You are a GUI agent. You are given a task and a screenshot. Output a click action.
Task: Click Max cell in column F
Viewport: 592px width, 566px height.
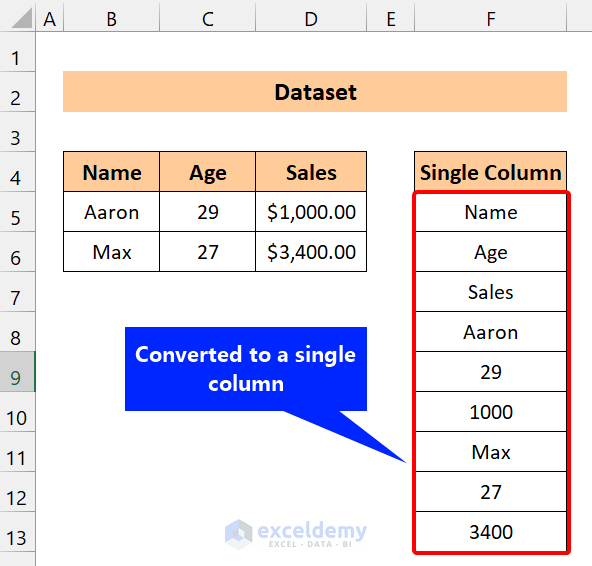tap(490, 452)
